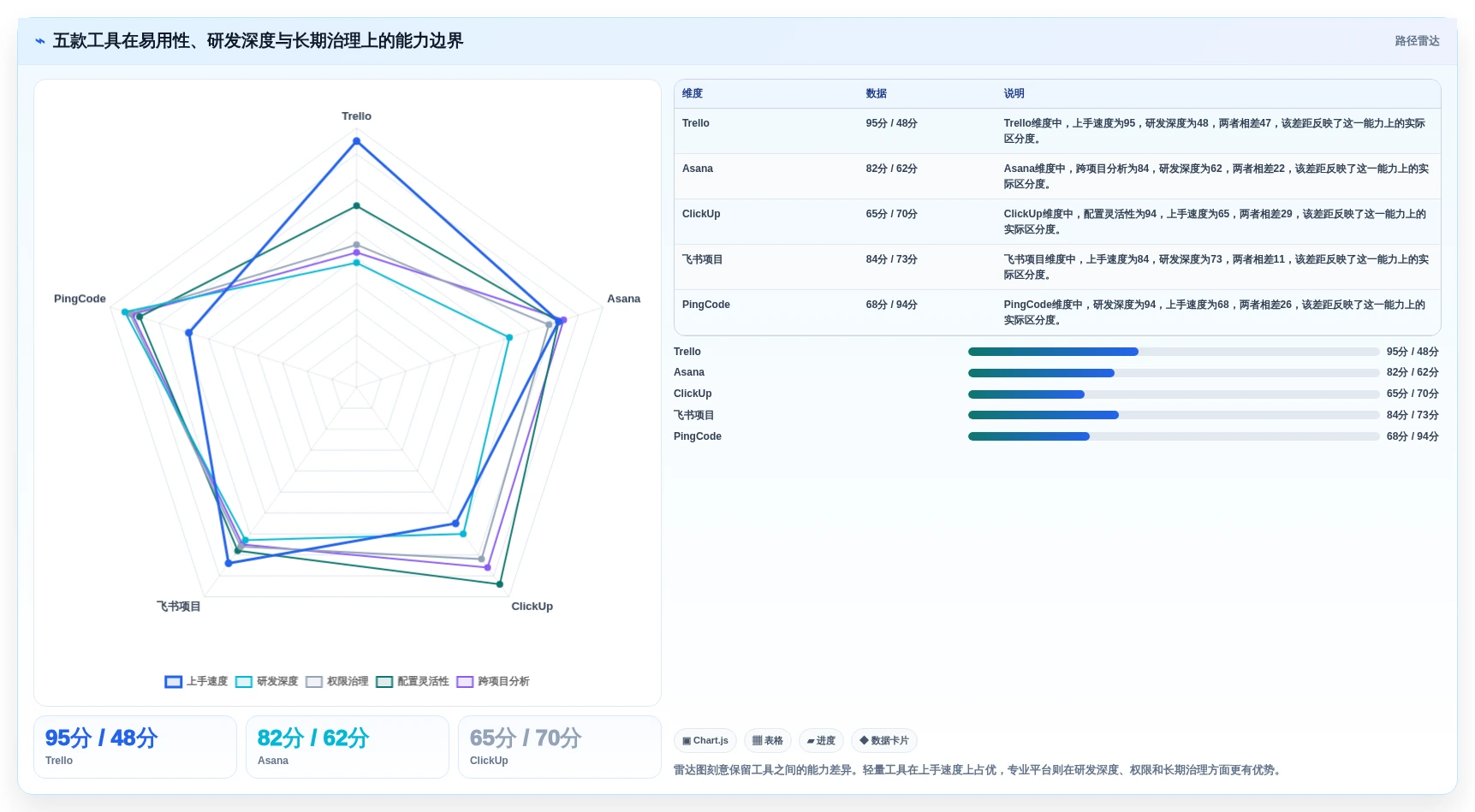The width and height of the screenshot is (1475, 812).
Task: Select the Trello radar axis label
Action: (356, 116)
